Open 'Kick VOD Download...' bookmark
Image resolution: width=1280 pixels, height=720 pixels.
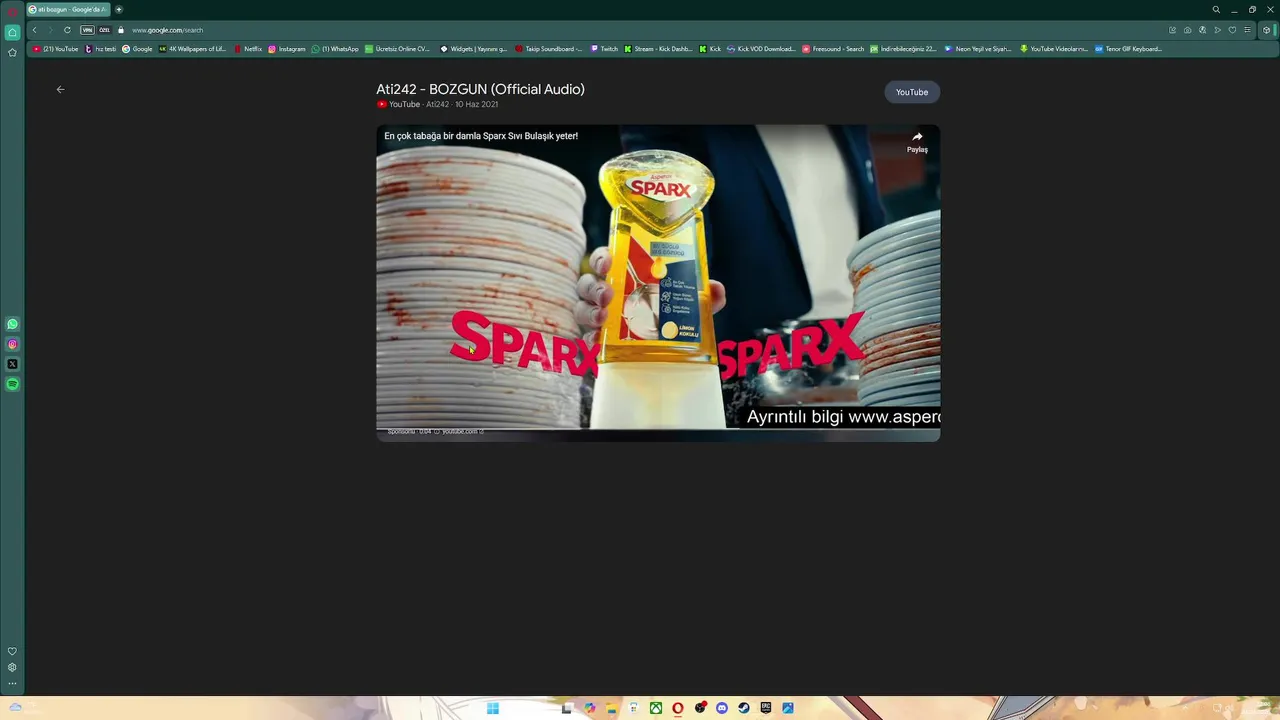761,48
